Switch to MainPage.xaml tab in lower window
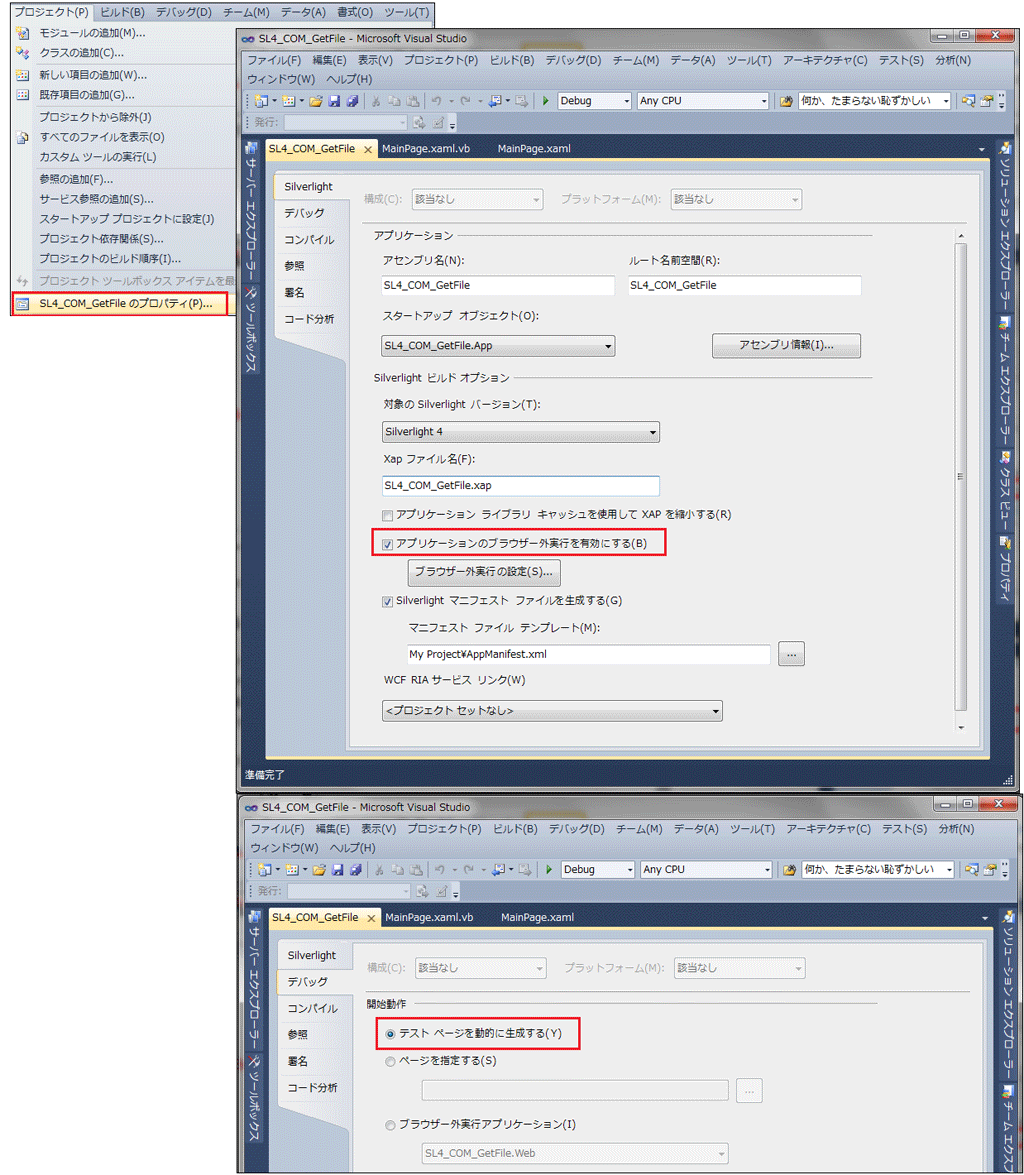The height and width of the screenshot is (1175, 1024). (537, 918)
